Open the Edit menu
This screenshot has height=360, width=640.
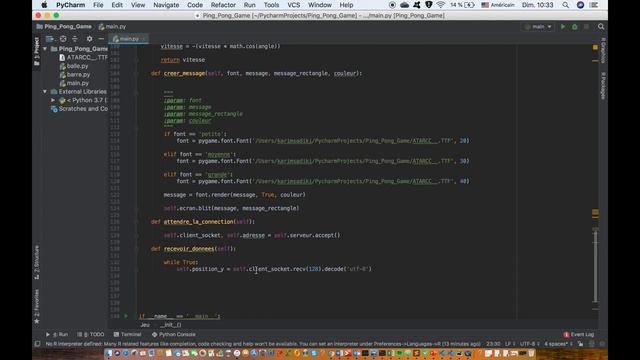pos(117,5)
